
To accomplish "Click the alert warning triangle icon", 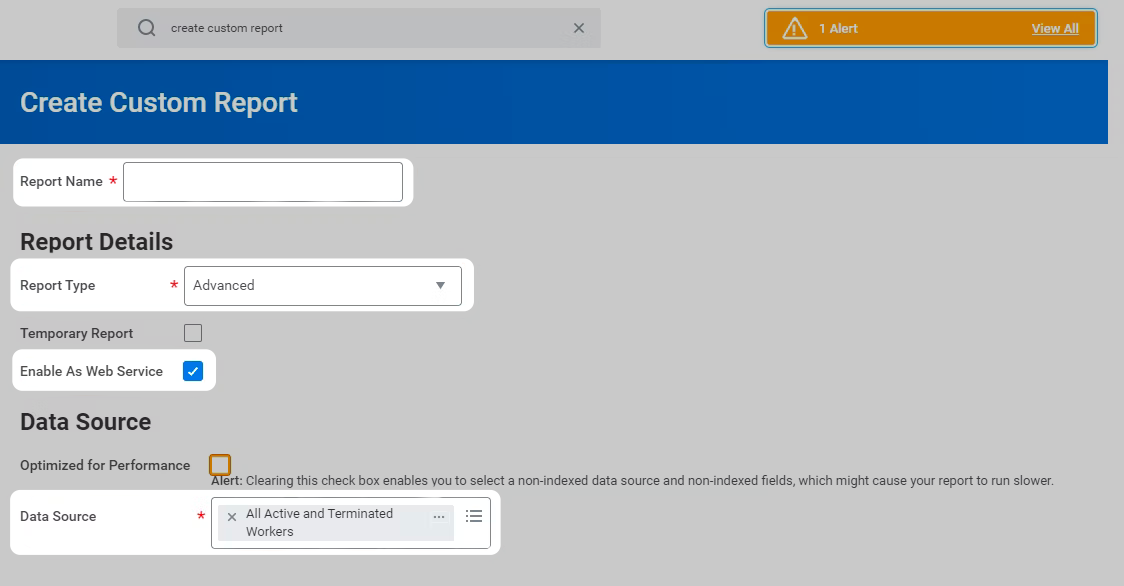I will point(794,28).
